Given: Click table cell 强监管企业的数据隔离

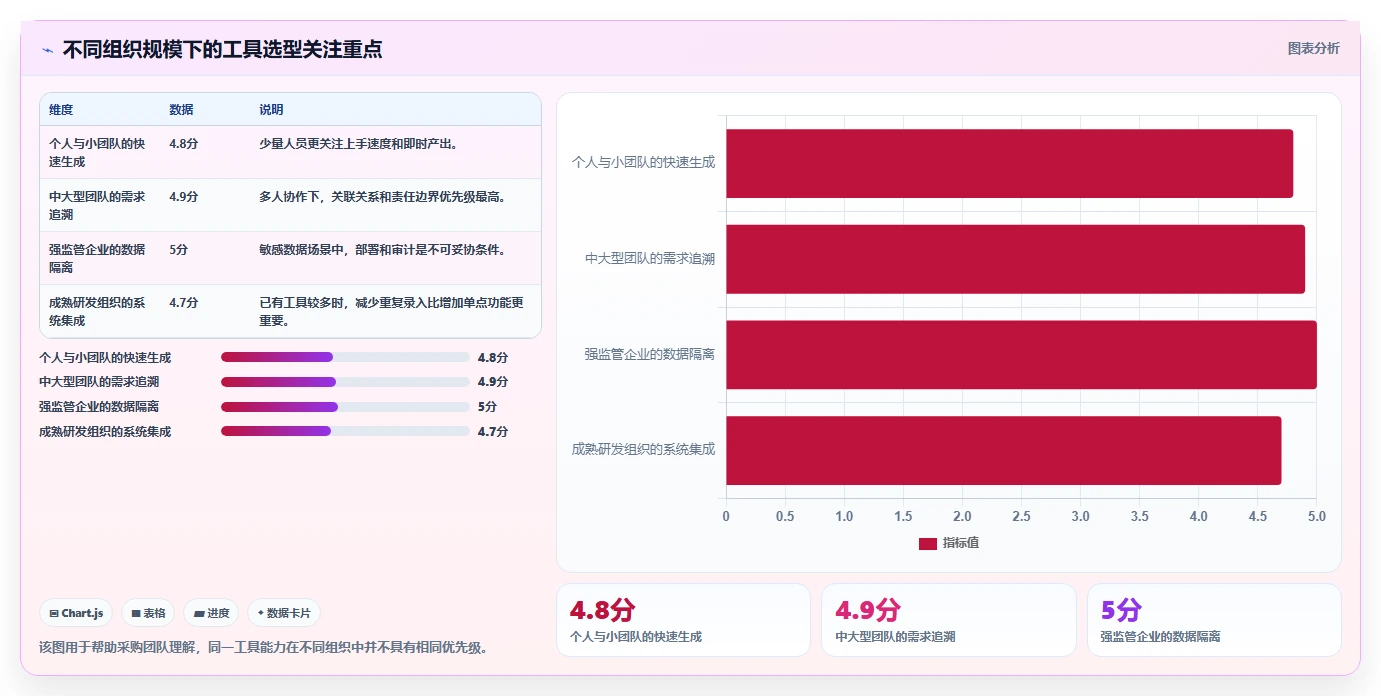Looking at the screenshot, I should click(97, 258).
